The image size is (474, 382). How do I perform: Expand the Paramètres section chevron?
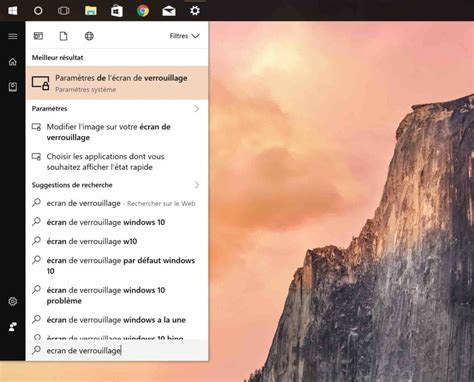[x=197, y=109]
